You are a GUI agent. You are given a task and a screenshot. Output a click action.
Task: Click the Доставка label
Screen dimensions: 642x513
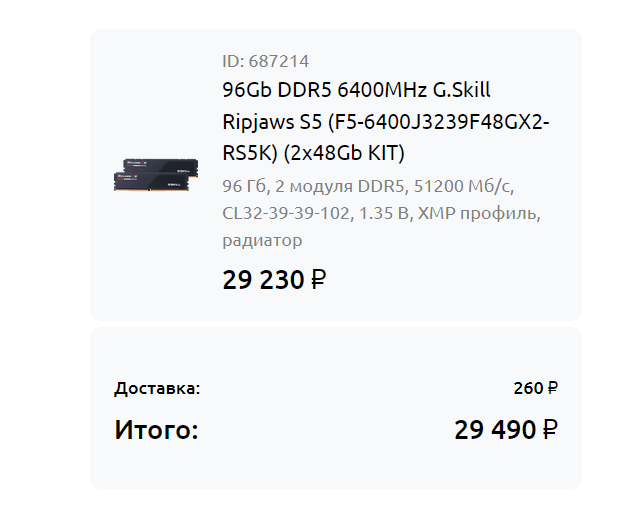click(x=157, y=388)
